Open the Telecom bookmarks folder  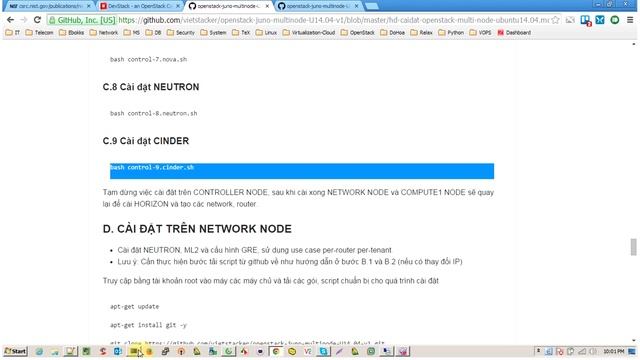coord(39,32)
